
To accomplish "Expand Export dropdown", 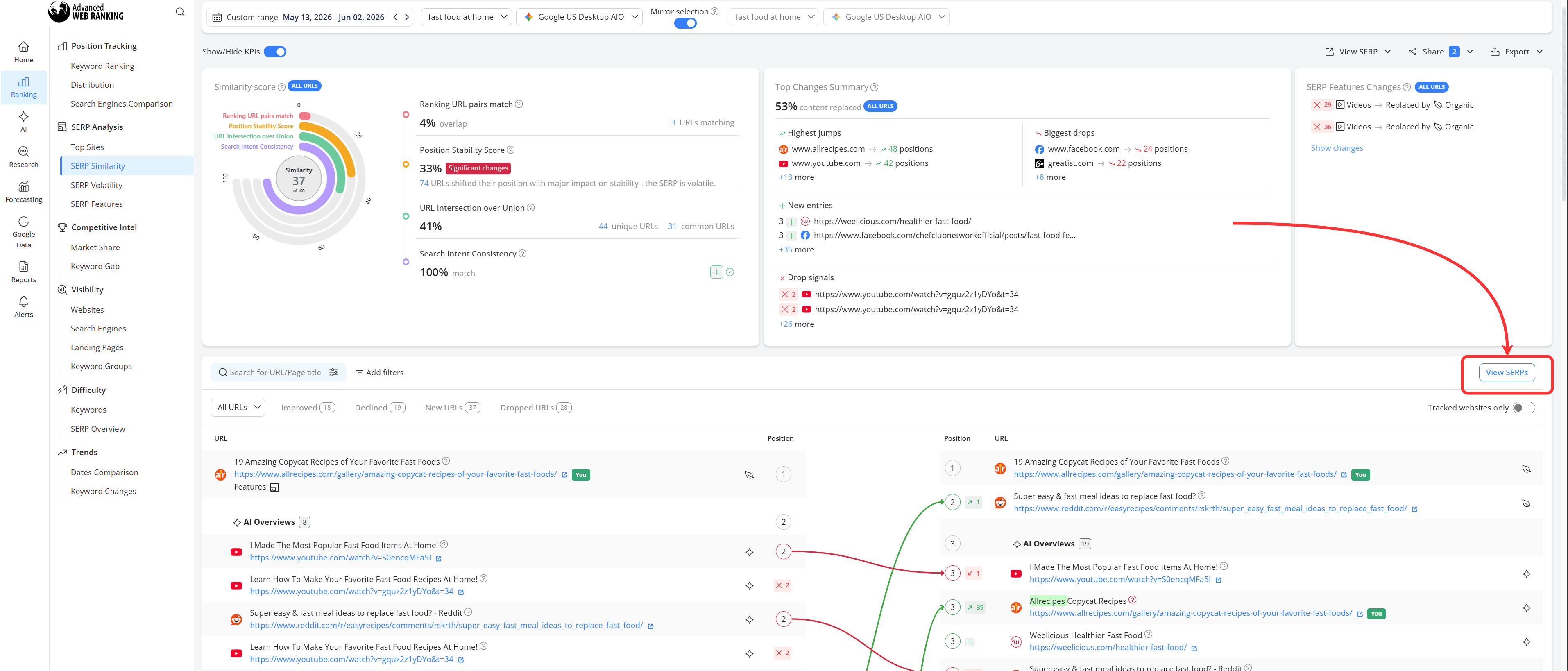I will click(1516, 52).
